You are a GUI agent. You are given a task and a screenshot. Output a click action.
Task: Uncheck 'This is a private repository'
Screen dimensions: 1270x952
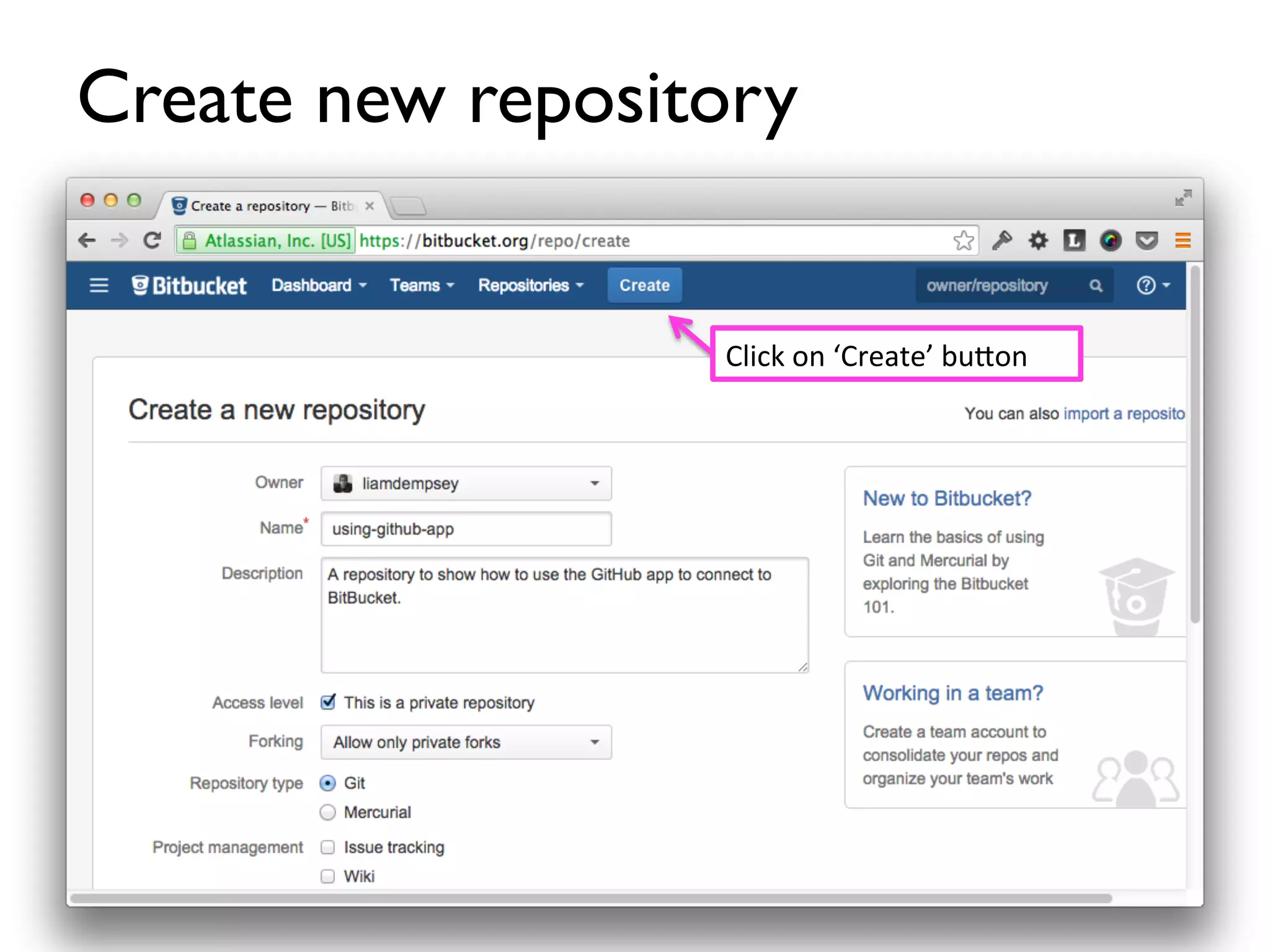328,702
